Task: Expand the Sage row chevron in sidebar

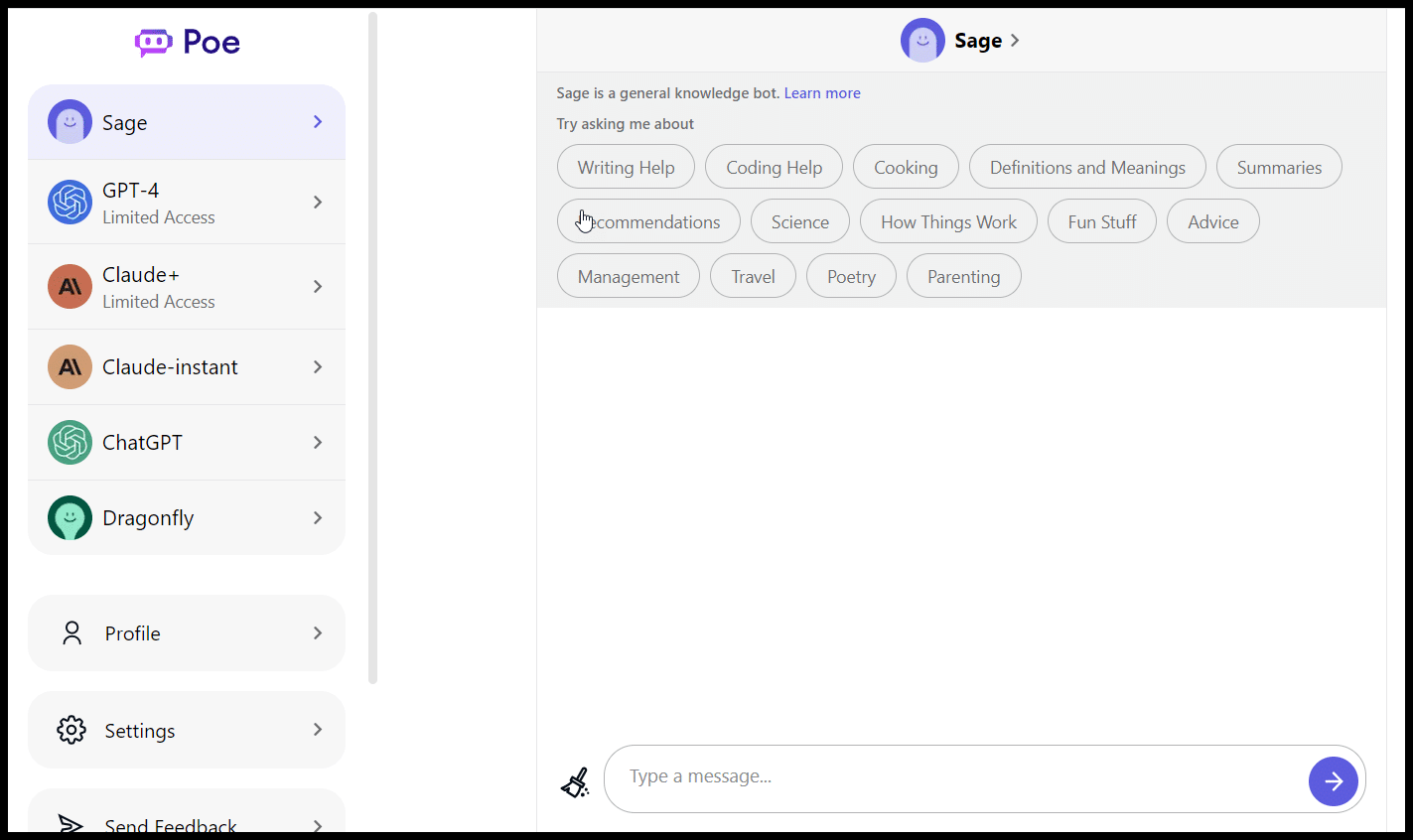Action: (318, 121)
